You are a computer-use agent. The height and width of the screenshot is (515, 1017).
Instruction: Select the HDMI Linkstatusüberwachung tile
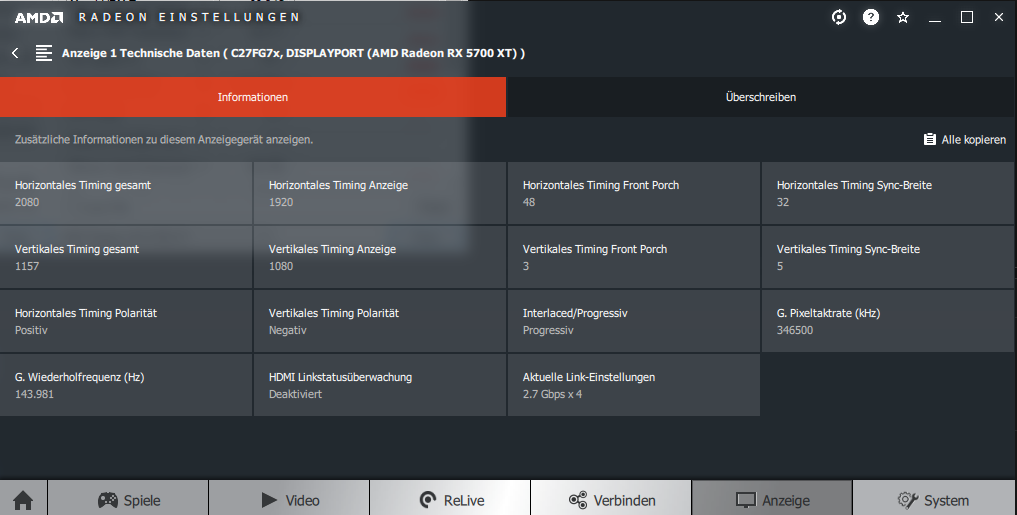[379, 385]
